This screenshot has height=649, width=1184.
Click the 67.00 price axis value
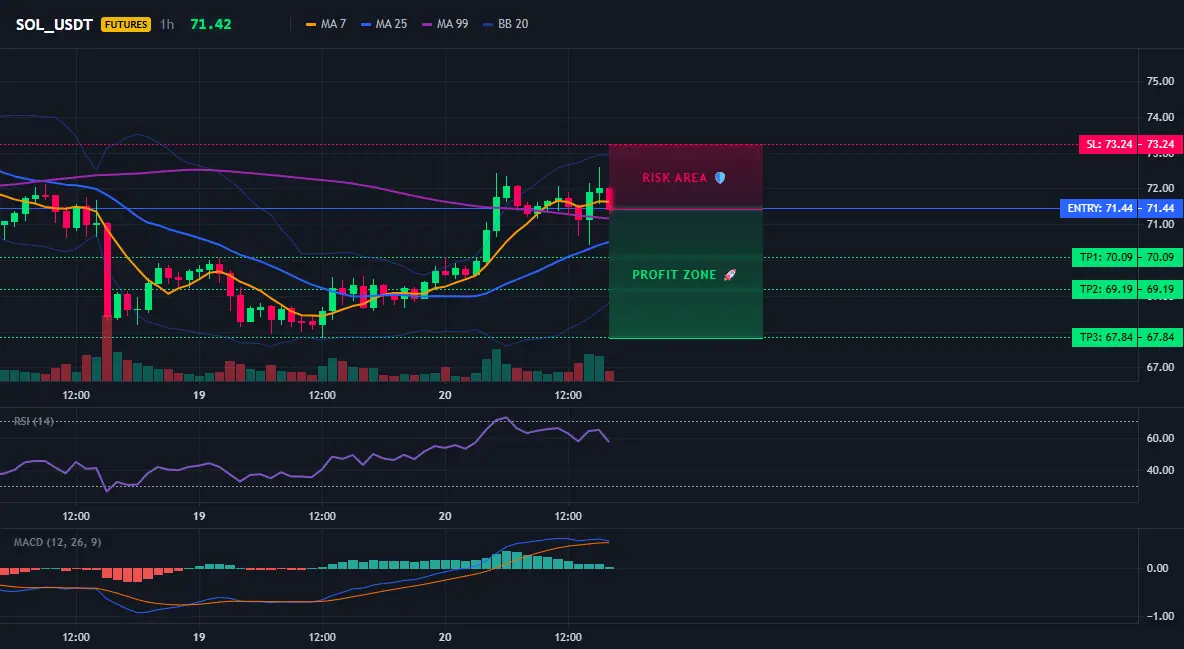[1160, 367]
